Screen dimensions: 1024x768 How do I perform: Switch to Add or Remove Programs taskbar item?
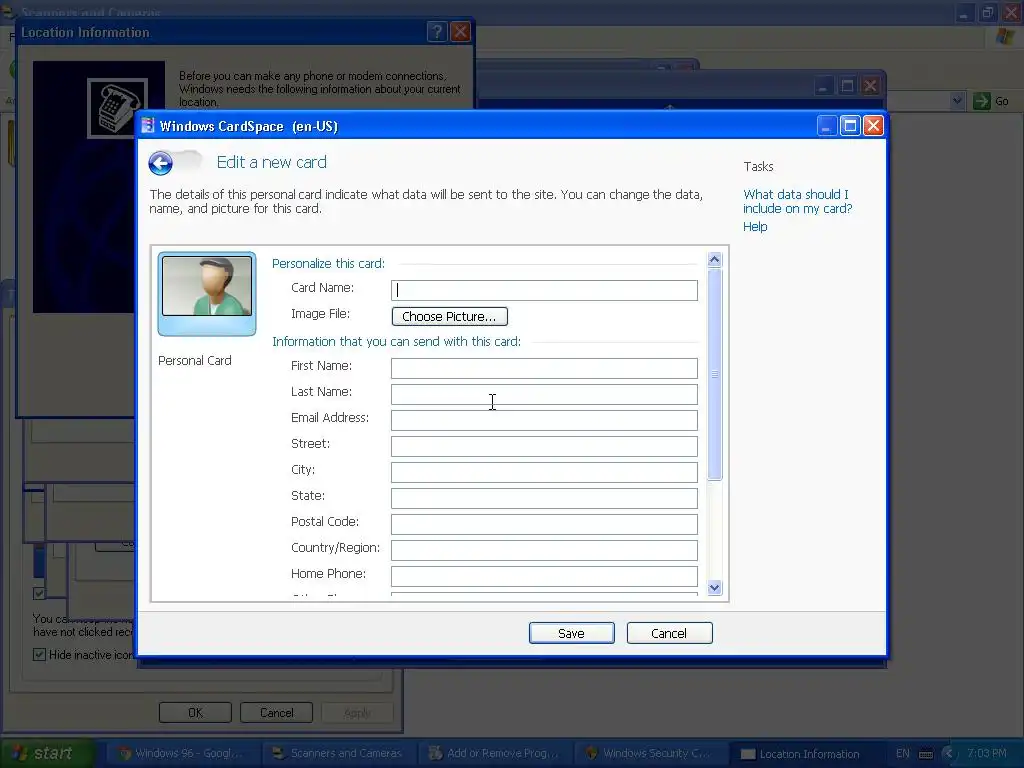(494, 753)
